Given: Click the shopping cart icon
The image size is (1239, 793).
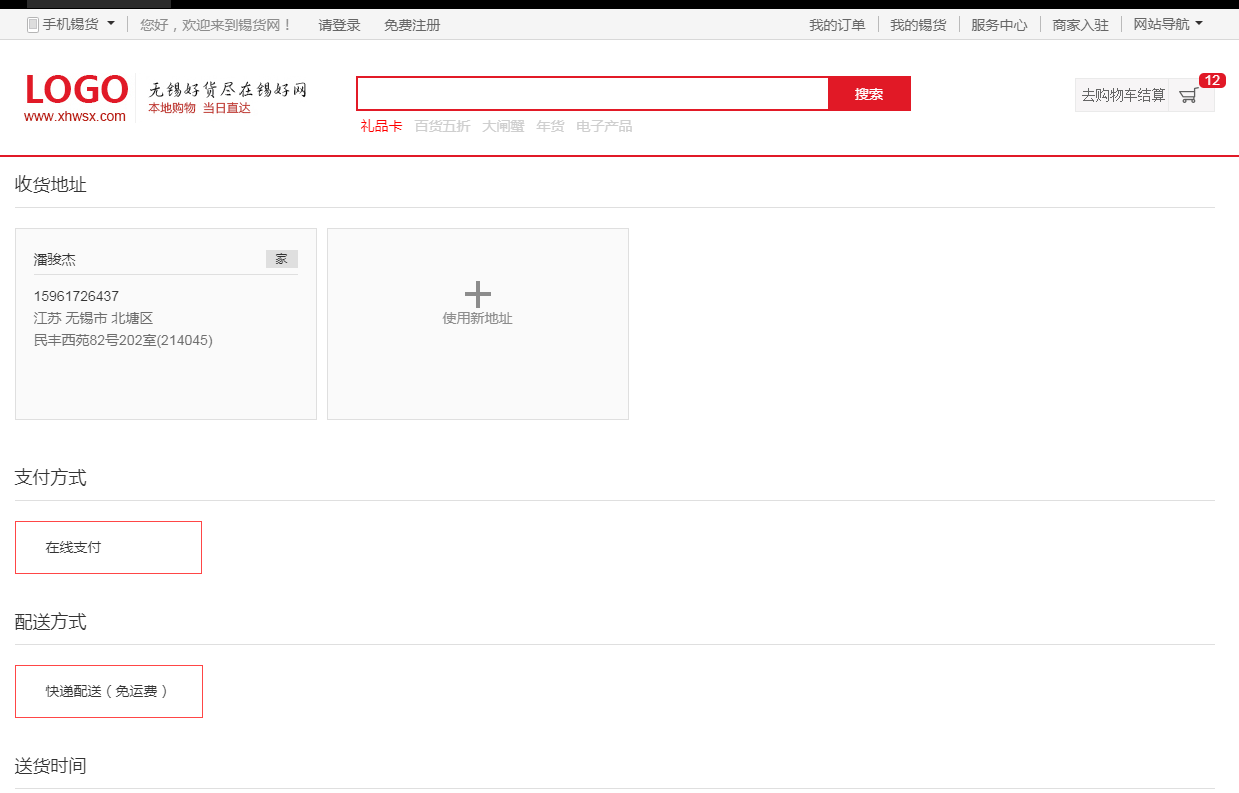Looking at the screenshot, I should tap(1188, 96).
